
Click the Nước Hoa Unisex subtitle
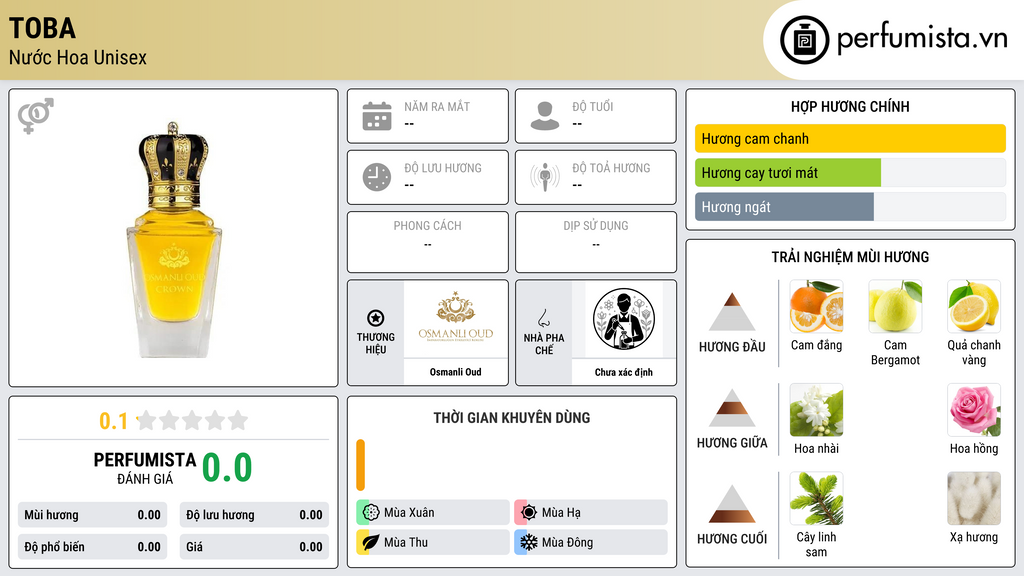(x=78, y=57)
